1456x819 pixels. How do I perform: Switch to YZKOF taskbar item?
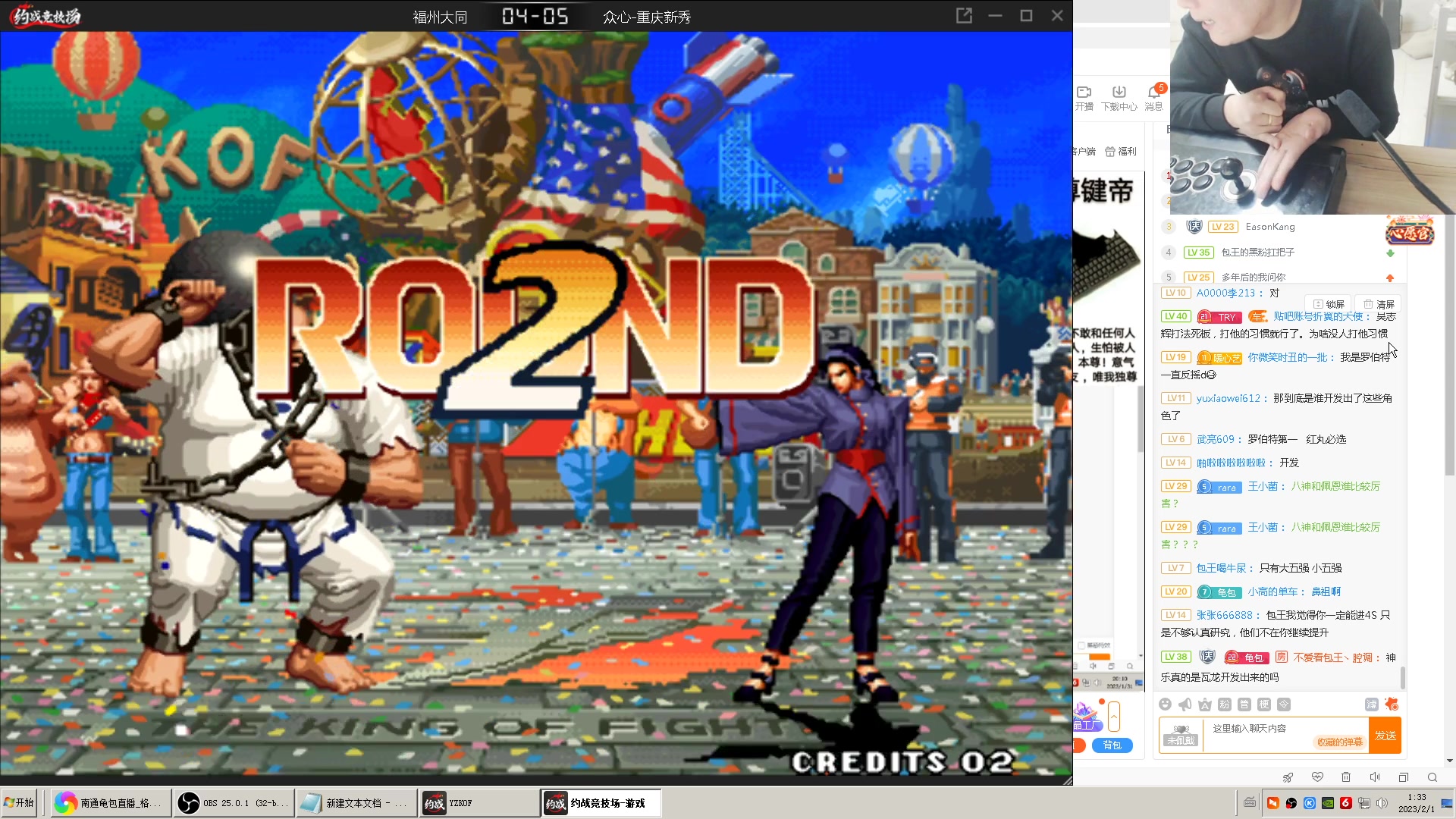coord(479,803)
